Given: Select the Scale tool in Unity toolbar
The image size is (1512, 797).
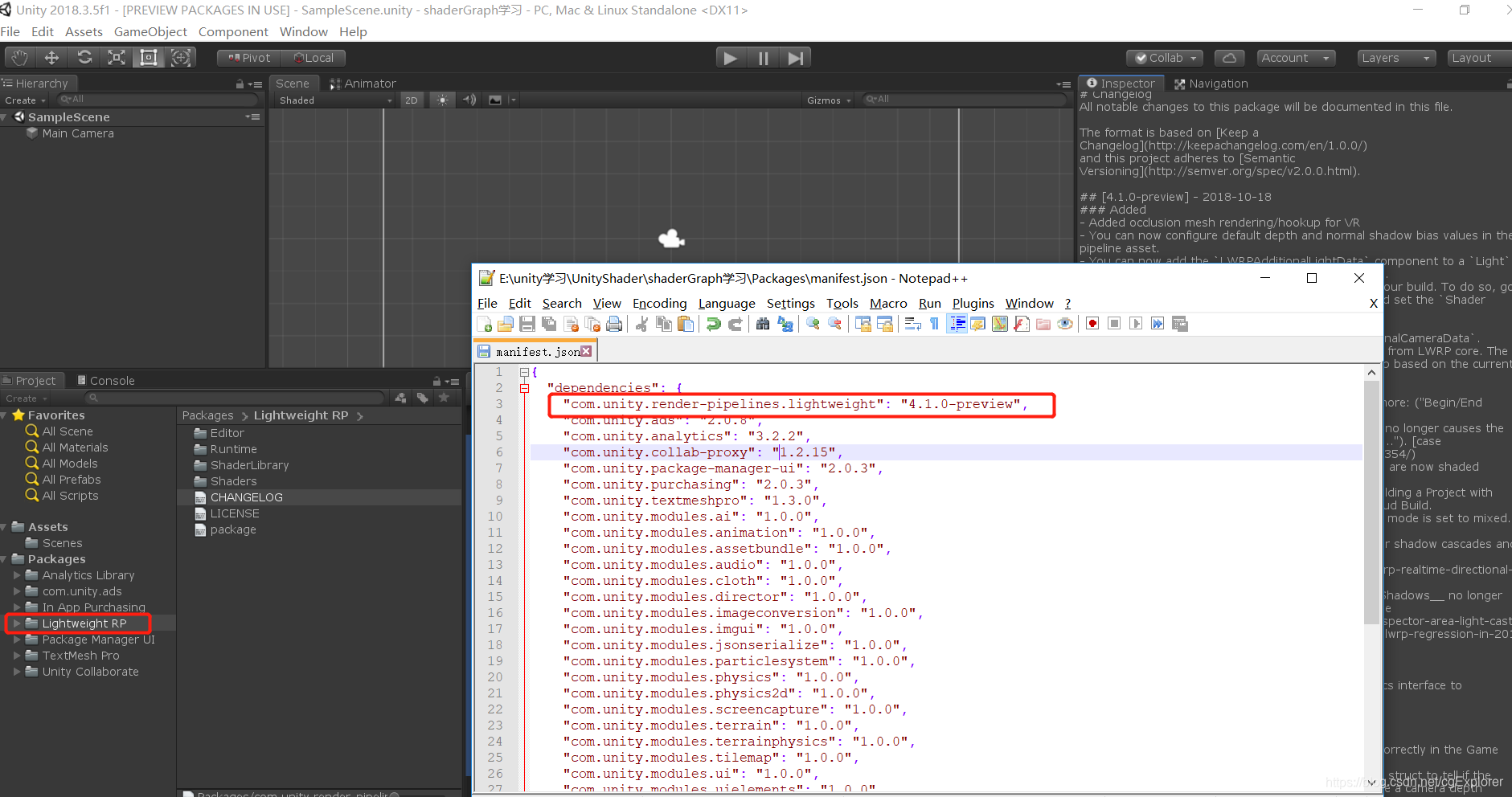Looking at the screenshot, I should pyautogui.click(x=117, y=58).
